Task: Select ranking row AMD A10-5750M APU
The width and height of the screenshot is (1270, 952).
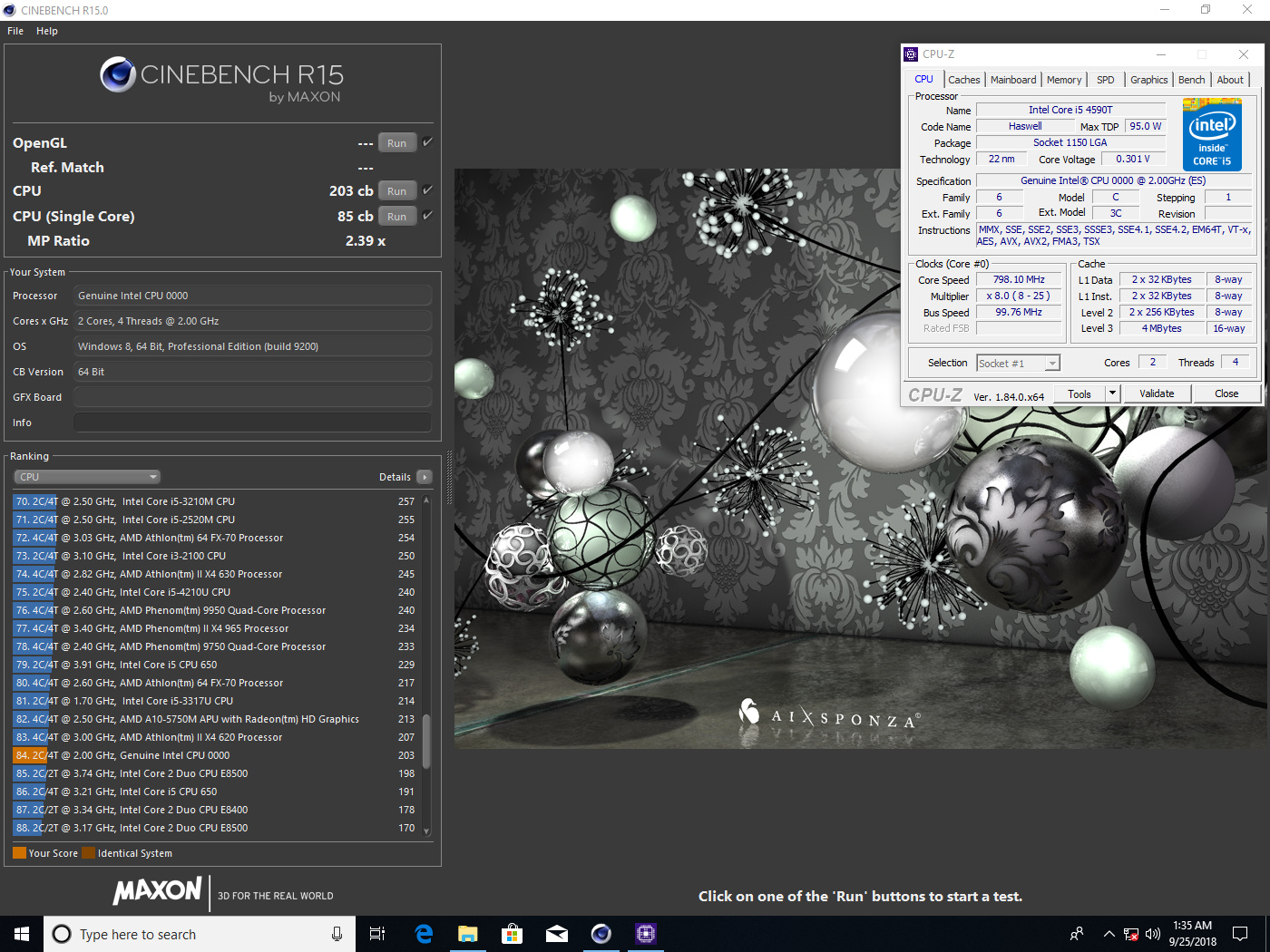Action: point(215,719)
